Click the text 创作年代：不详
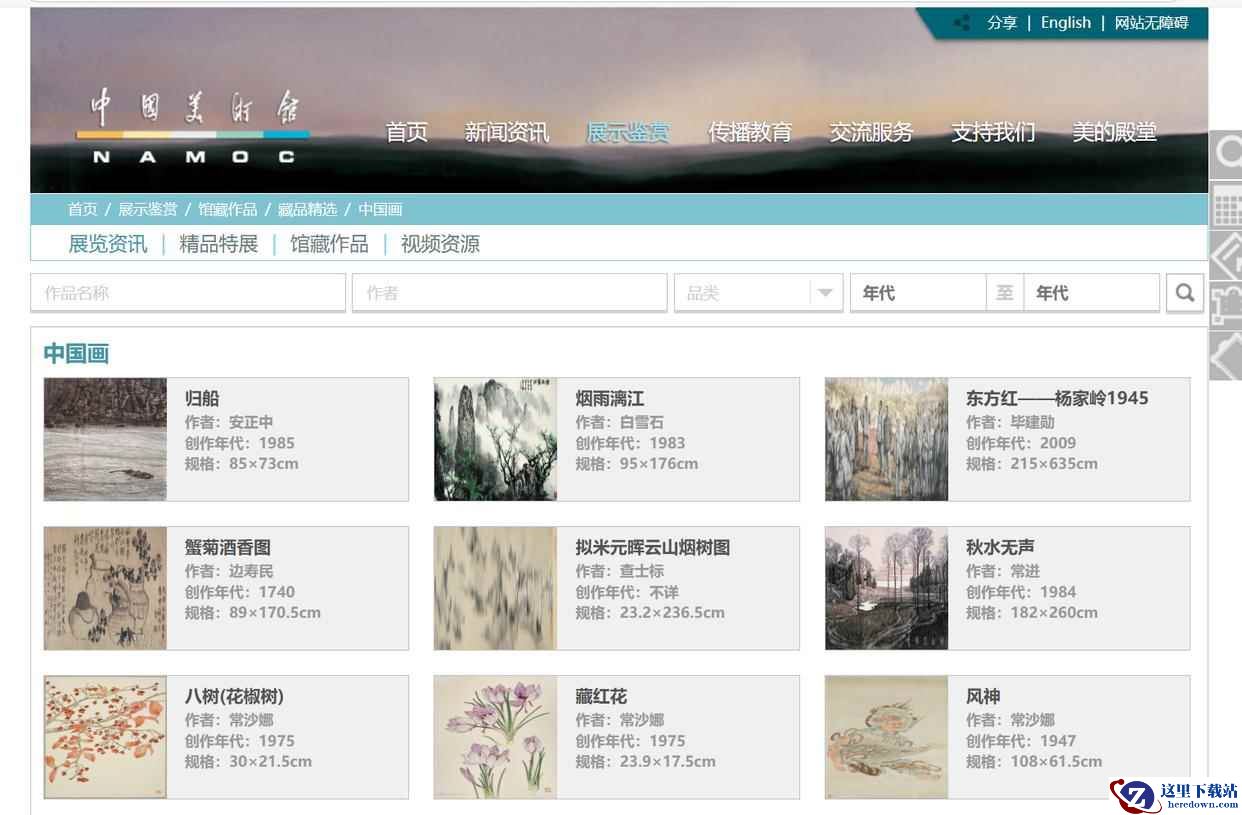Screen dimensions: 1242x815 coord(627,592)
